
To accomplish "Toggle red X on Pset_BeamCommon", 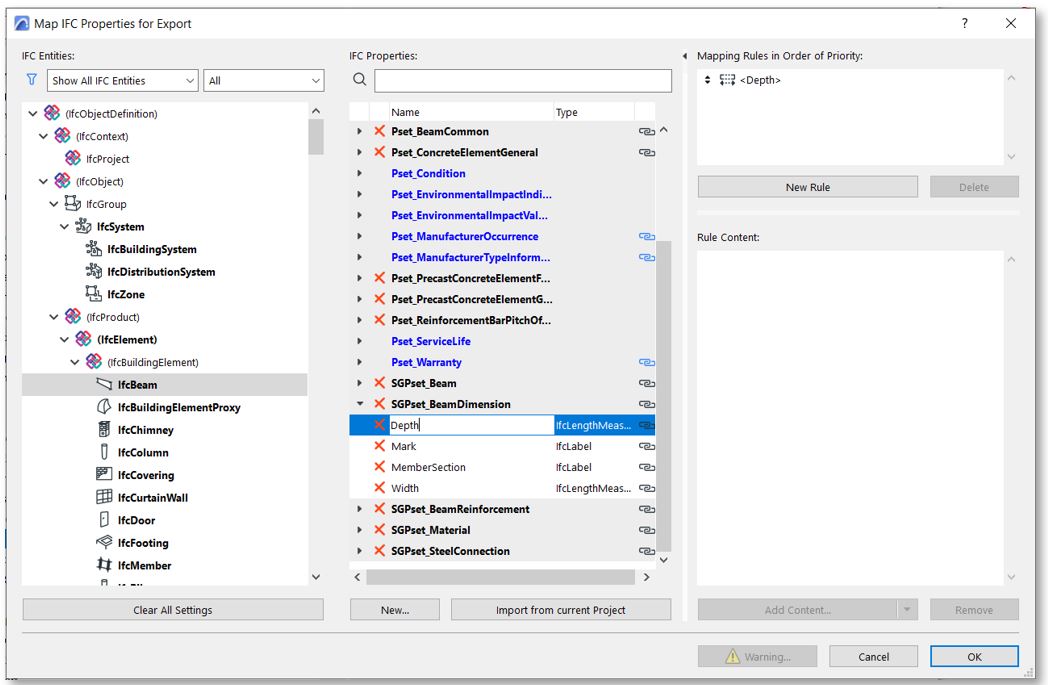I will [x=379, y=131].
